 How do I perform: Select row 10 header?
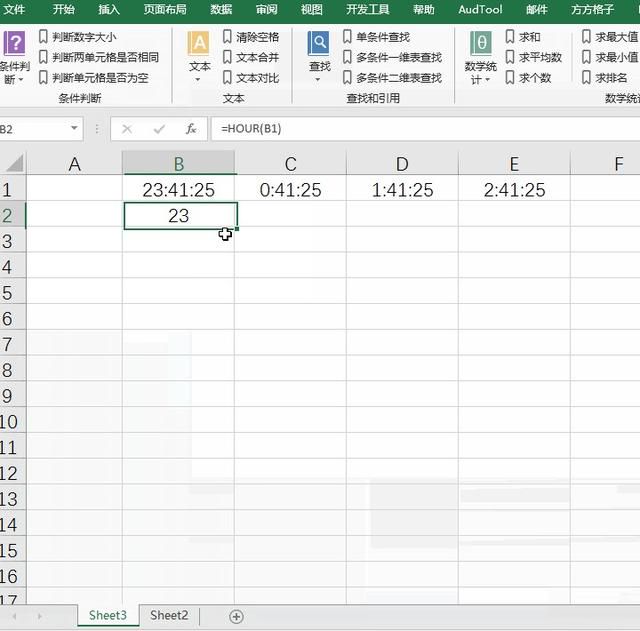pyautogui.click(x=13, y=422)
